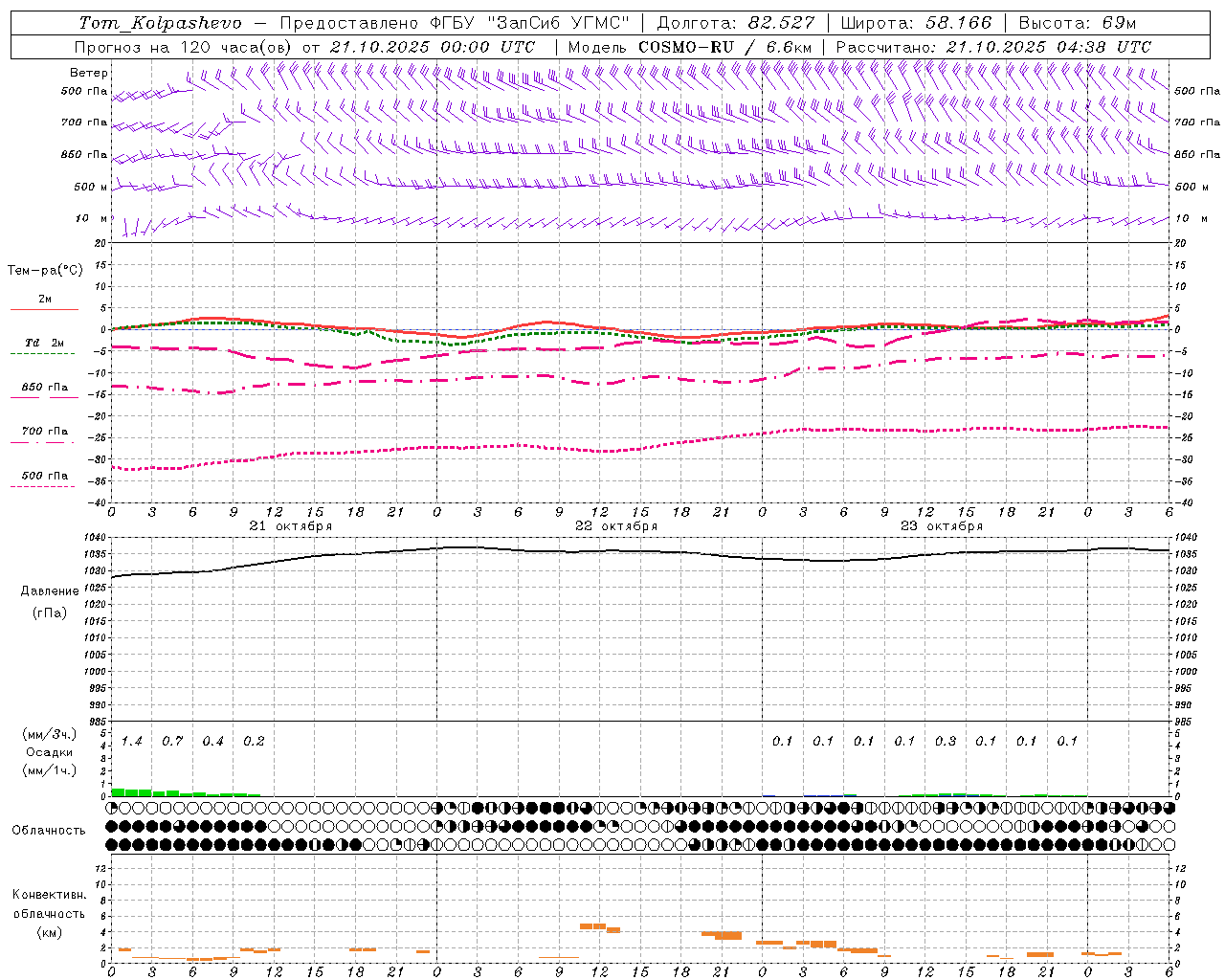Click the 700 гПа dash-dot temperature legend entry
Image resolution: width=1225 pixels, height=980 pixels.
[44, 432]
